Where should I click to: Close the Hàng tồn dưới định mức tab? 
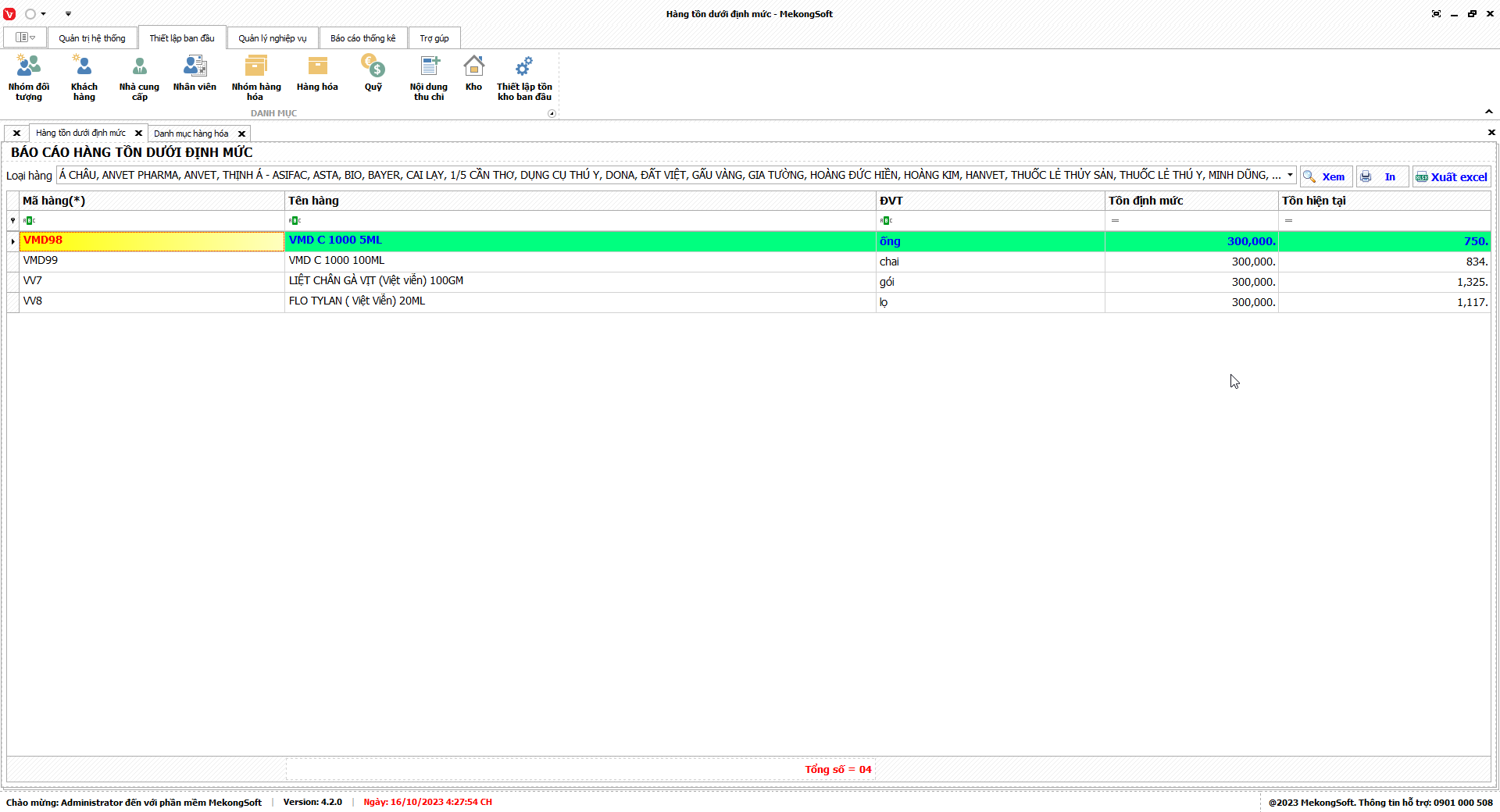click(x=138, y=134)
